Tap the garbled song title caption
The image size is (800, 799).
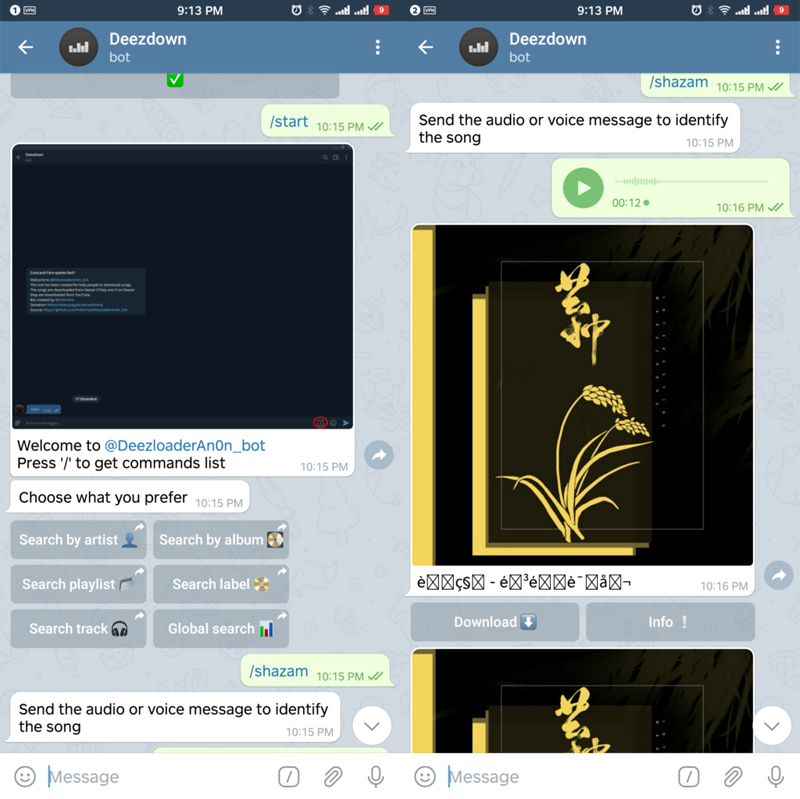(524, 582)
